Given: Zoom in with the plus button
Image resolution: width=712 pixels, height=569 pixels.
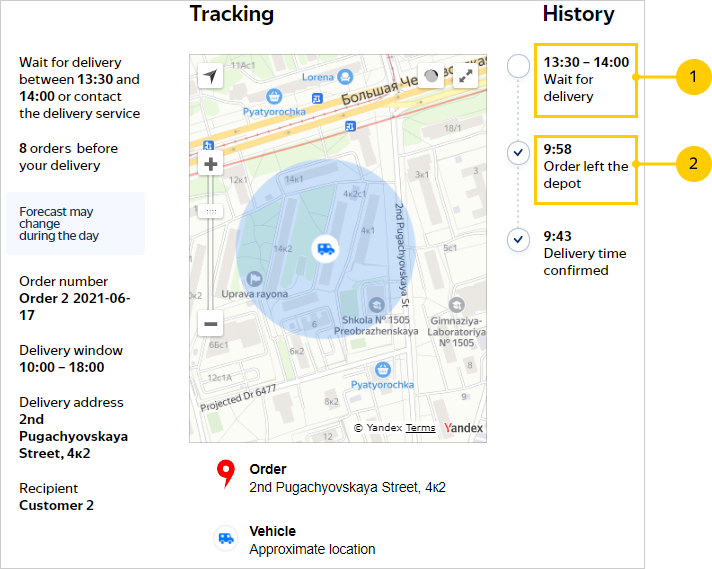Looking at the screenshot, I should coord(211,165).
